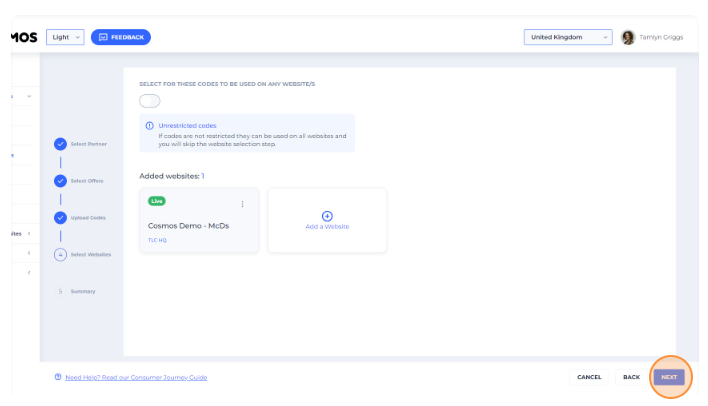Click the help question mark icon
708x406 pixels.
pos(58,377)
